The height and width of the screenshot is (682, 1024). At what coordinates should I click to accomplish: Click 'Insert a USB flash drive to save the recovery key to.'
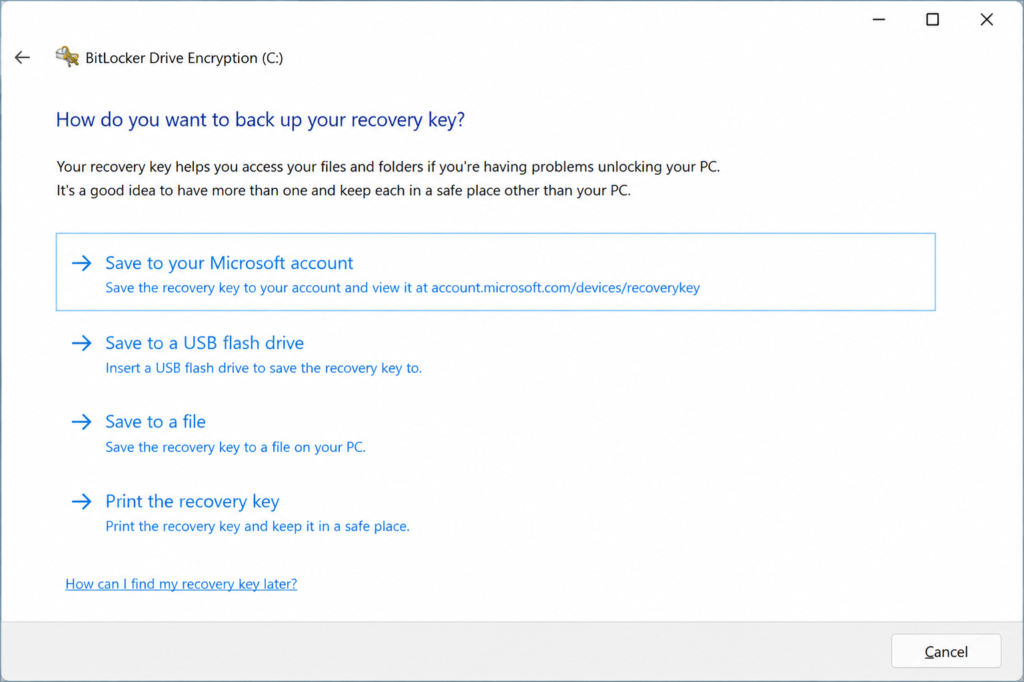point(263,368)
